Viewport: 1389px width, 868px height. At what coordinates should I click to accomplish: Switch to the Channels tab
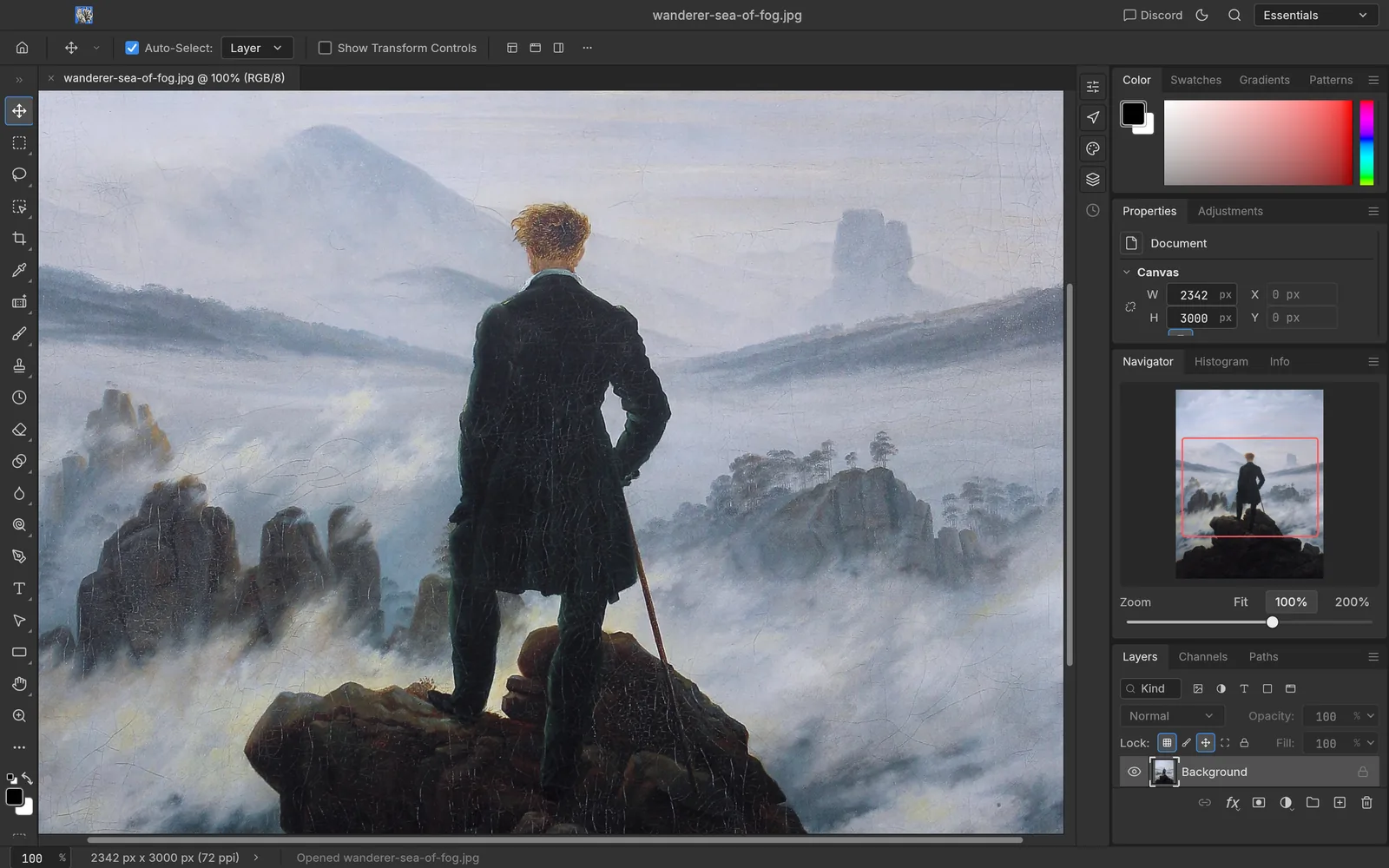point(1202,656)
